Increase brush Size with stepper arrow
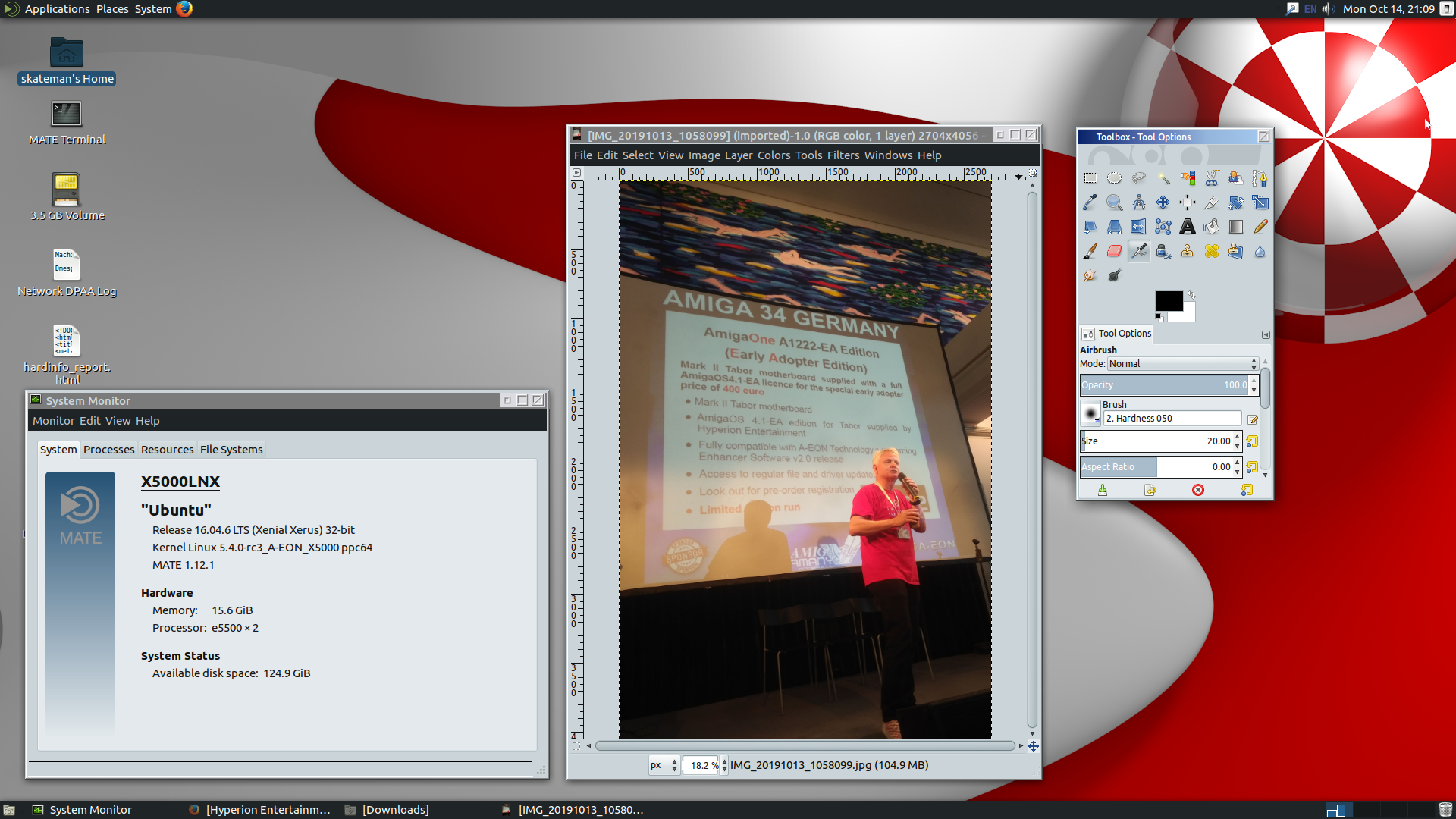This screenshot has width=1456, height=819. (1237, 436)
